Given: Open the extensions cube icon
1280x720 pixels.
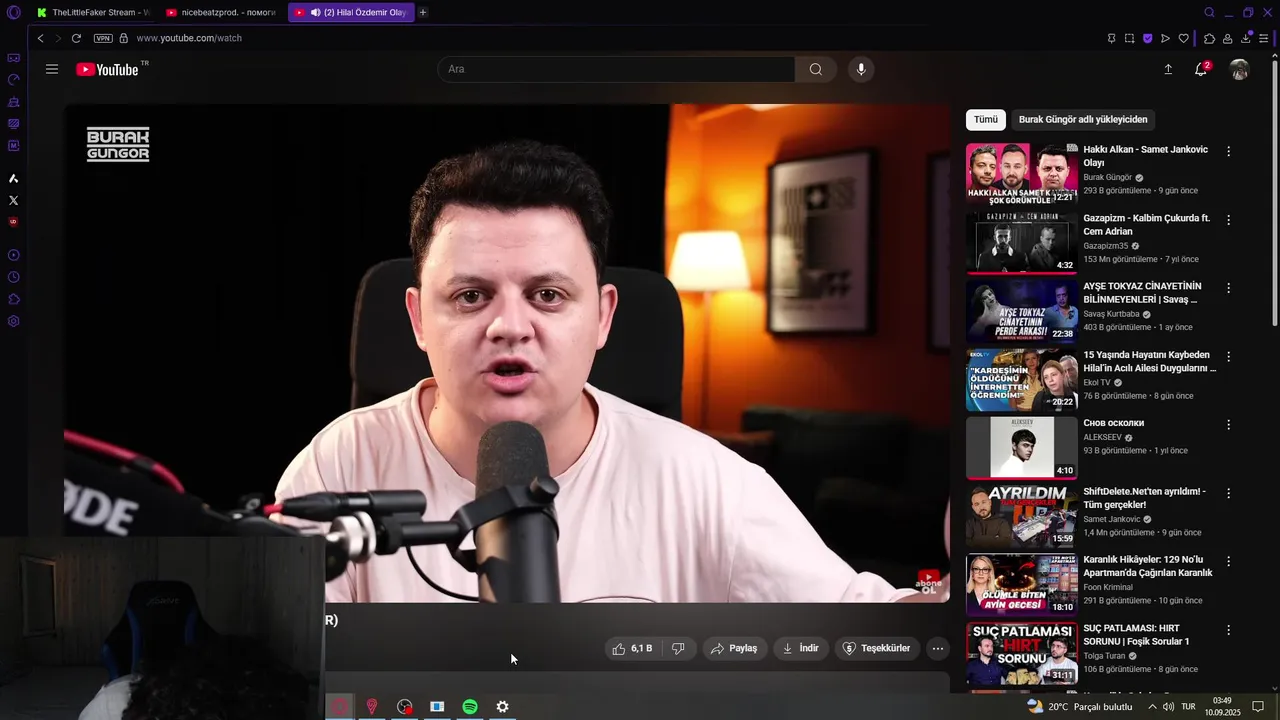Looking at the screenshot, I should pyautogui.click(x=1209, y=38).
